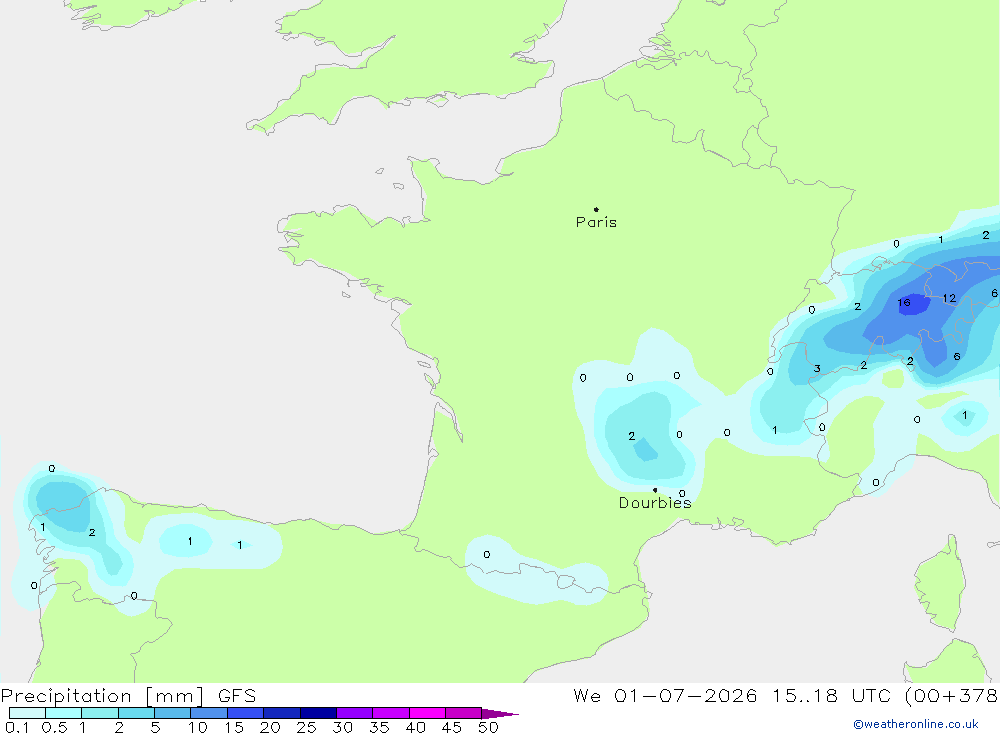Click the legend scale label 25

click(306, 727)
